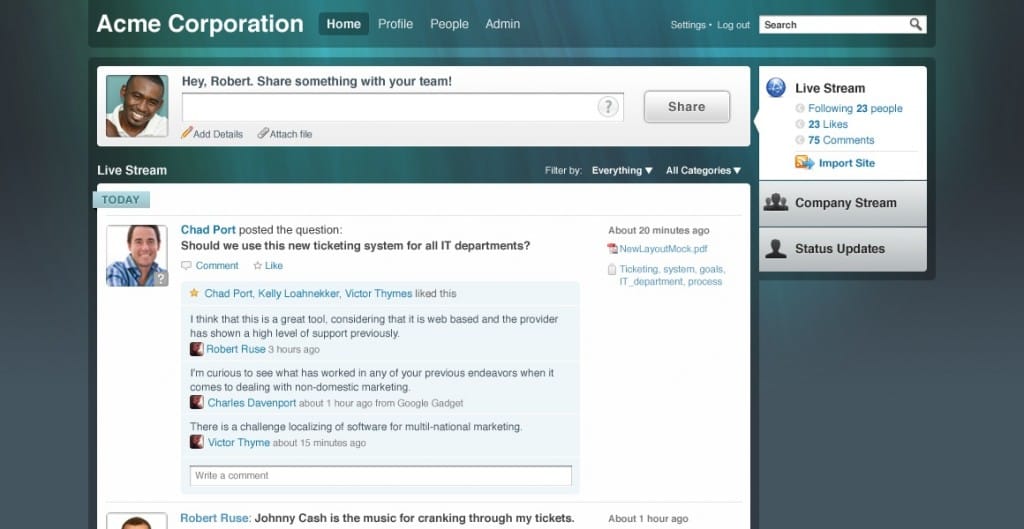Click the help question mark in share box

[x=608, y=106]
